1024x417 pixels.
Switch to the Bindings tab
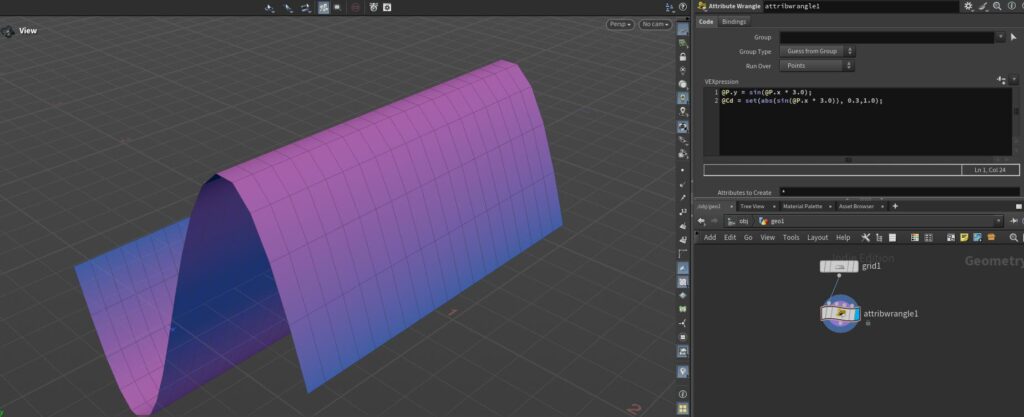point(734,21)
